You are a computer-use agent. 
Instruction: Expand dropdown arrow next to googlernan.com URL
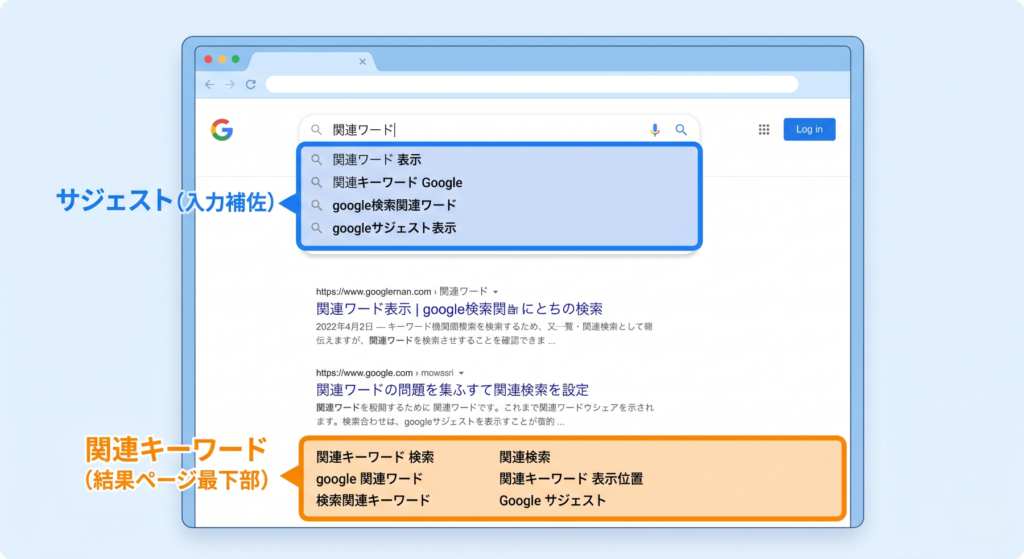click(496, 292)
